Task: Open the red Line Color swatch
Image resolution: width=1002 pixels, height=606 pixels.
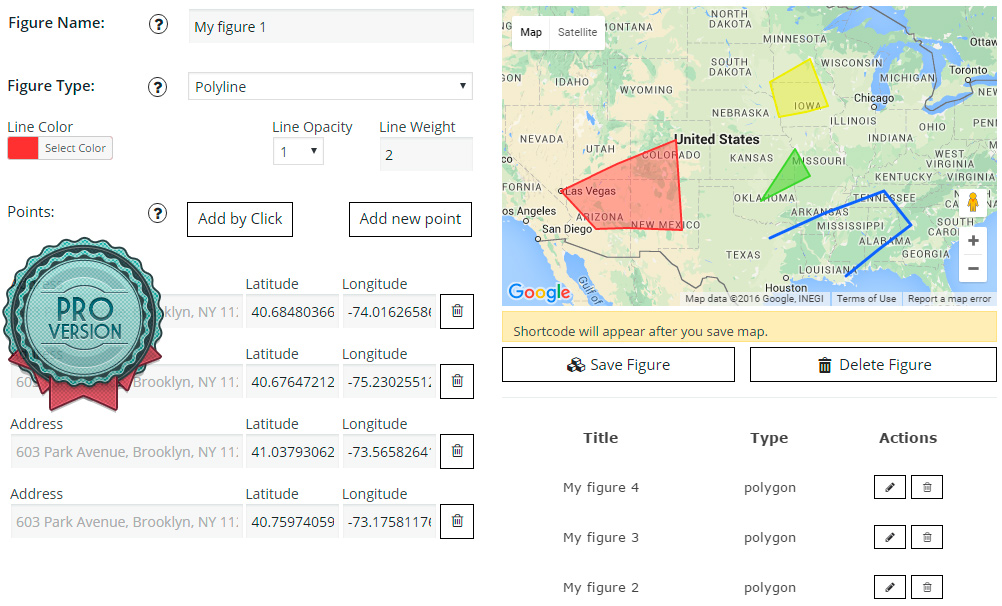Action: [23, 148]
